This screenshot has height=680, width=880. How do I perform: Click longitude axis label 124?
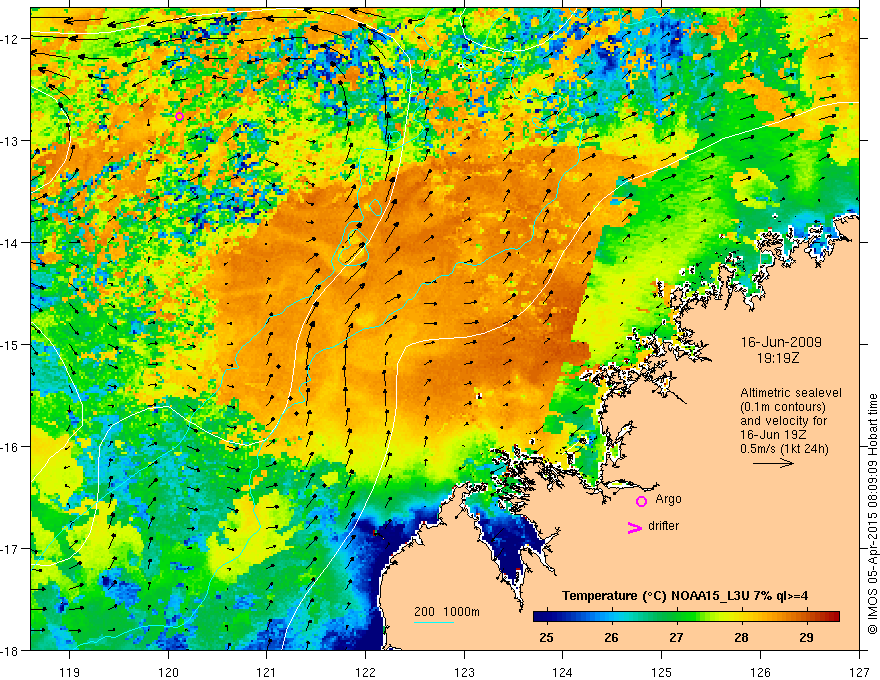click(x=563, y=672)
